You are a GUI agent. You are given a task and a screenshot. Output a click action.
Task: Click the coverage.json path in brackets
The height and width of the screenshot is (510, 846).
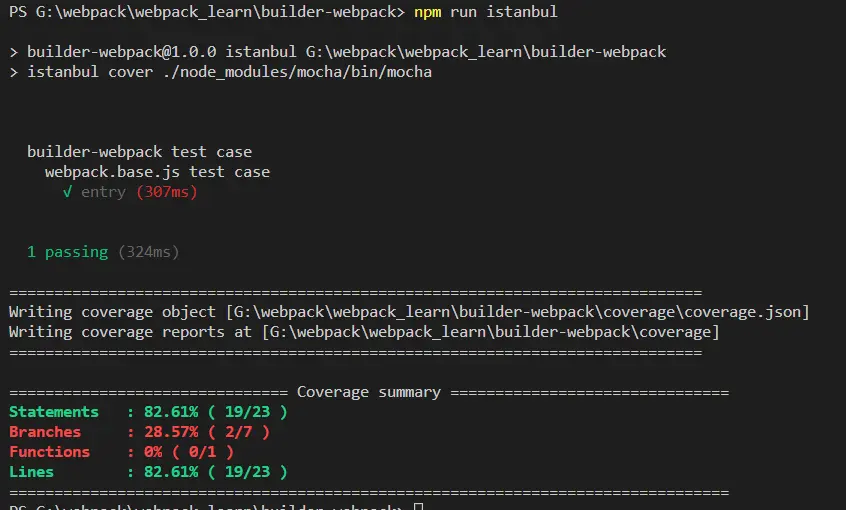point(517,311)
